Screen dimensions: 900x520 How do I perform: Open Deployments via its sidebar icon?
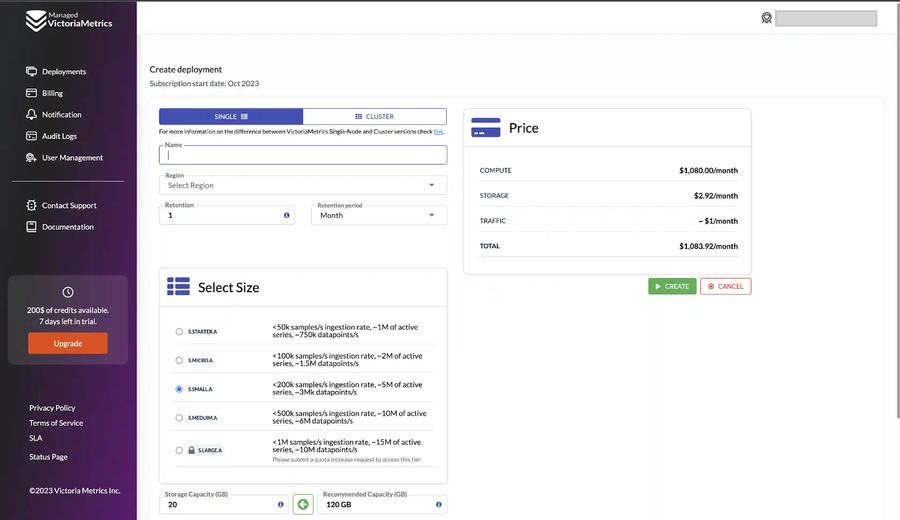pyautogui.click(x=32, y=71)
